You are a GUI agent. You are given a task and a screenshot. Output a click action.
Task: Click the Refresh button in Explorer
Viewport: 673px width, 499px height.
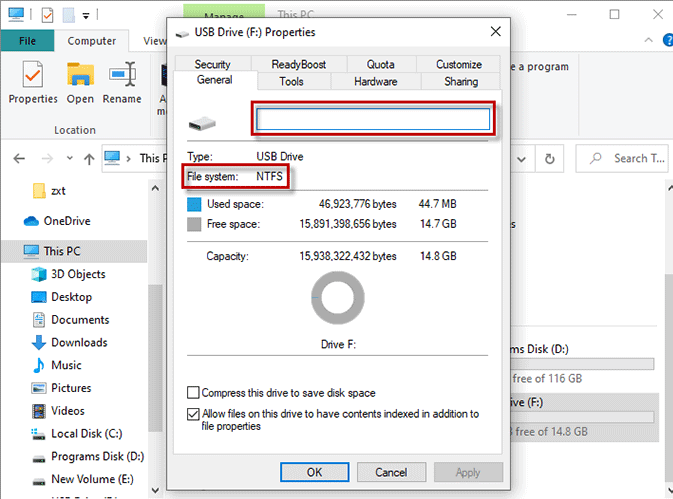(549, 159)
